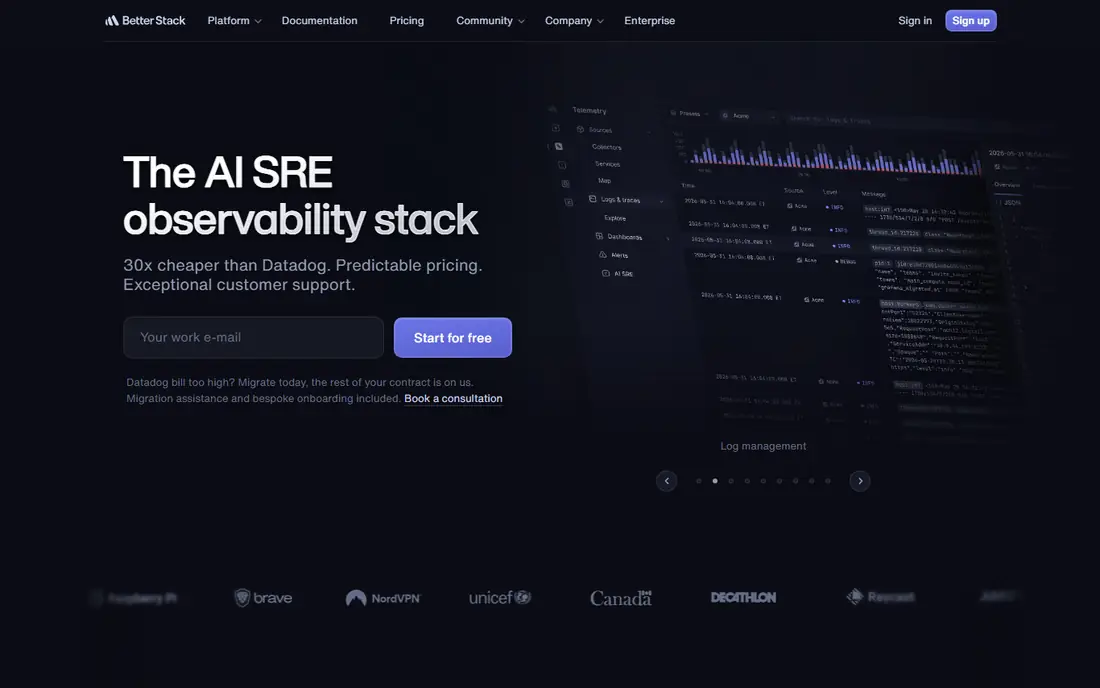
Task: Open the Pricing page
Action: point(407,20)
